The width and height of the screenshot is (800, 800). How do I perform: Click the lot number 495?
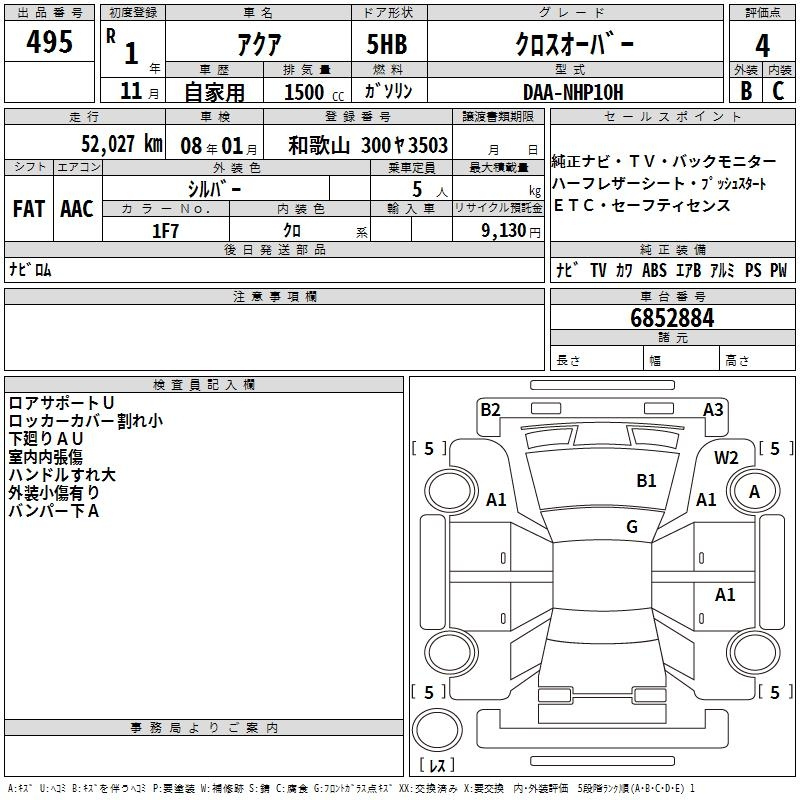pyautogui.click(x=49, y=41)
